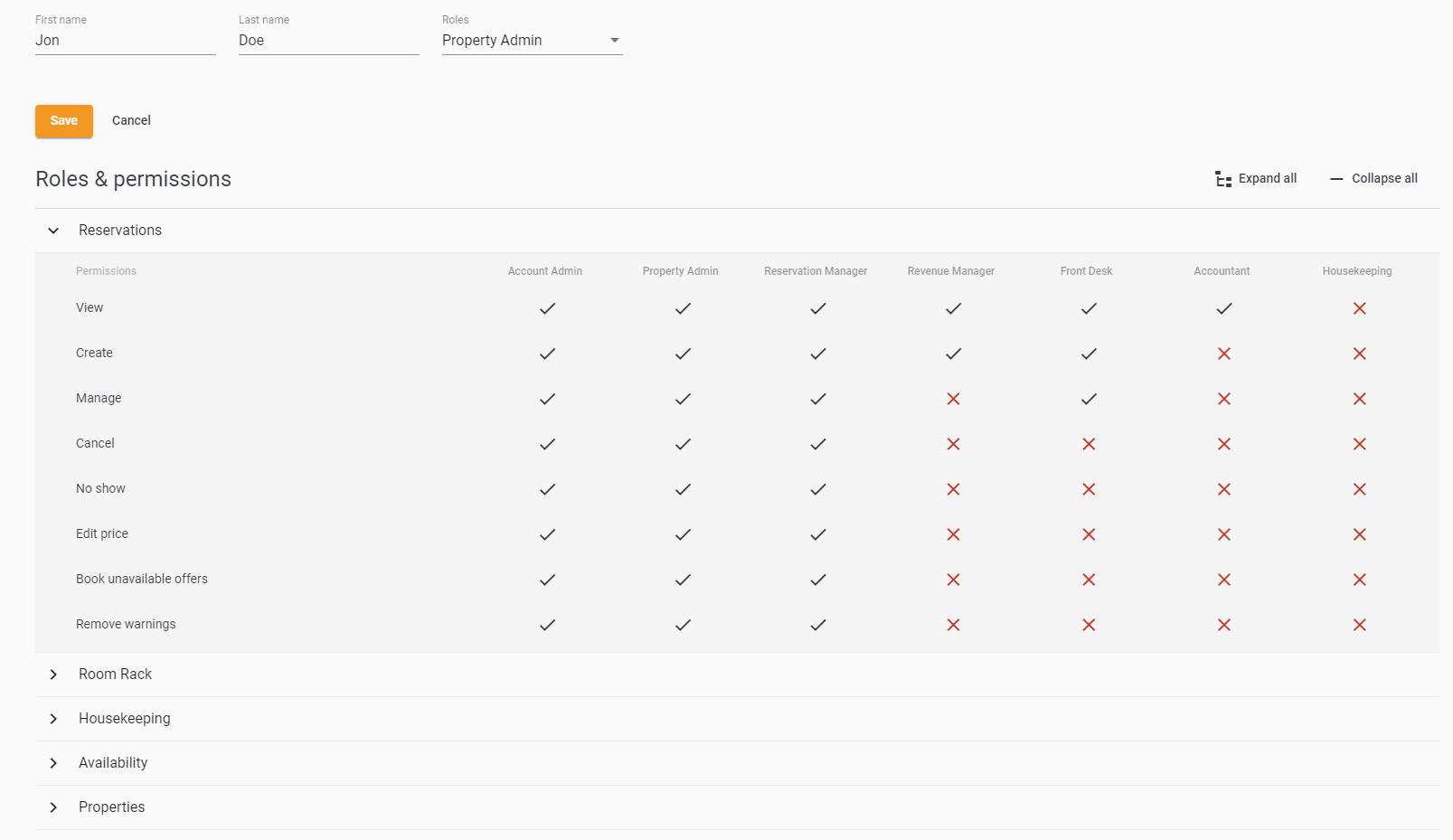Focus the First name field containing Jon
This screenshot has width=1453, height=840.
point(125,41)
